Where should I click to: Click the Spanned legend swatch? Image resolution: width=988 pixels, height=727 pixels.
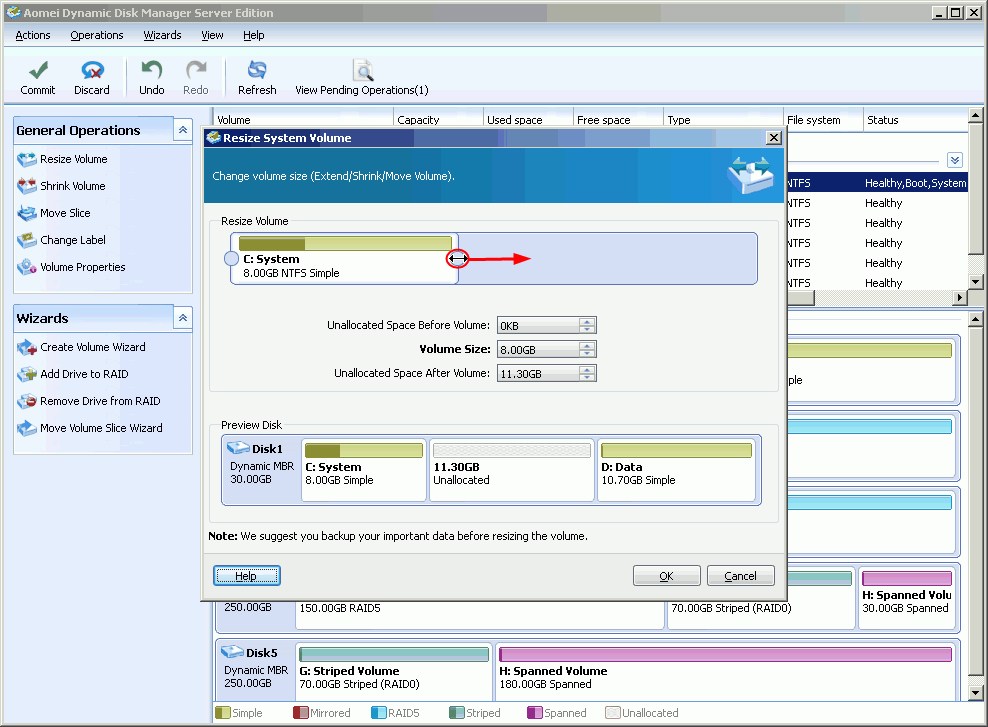535,713
